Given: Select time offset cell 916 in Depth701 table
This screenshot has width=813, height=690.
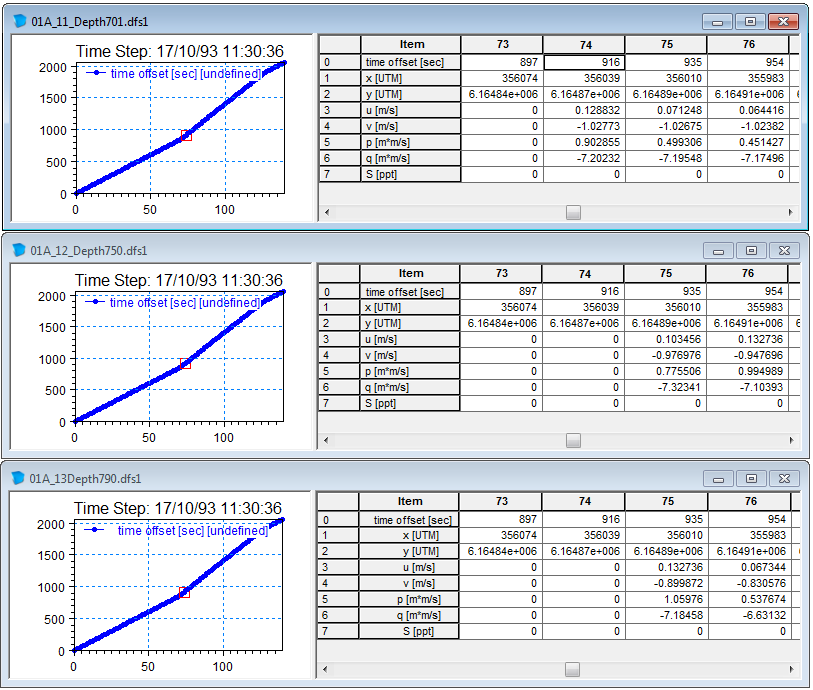Looking at the screenshot, I should [584, 62].
